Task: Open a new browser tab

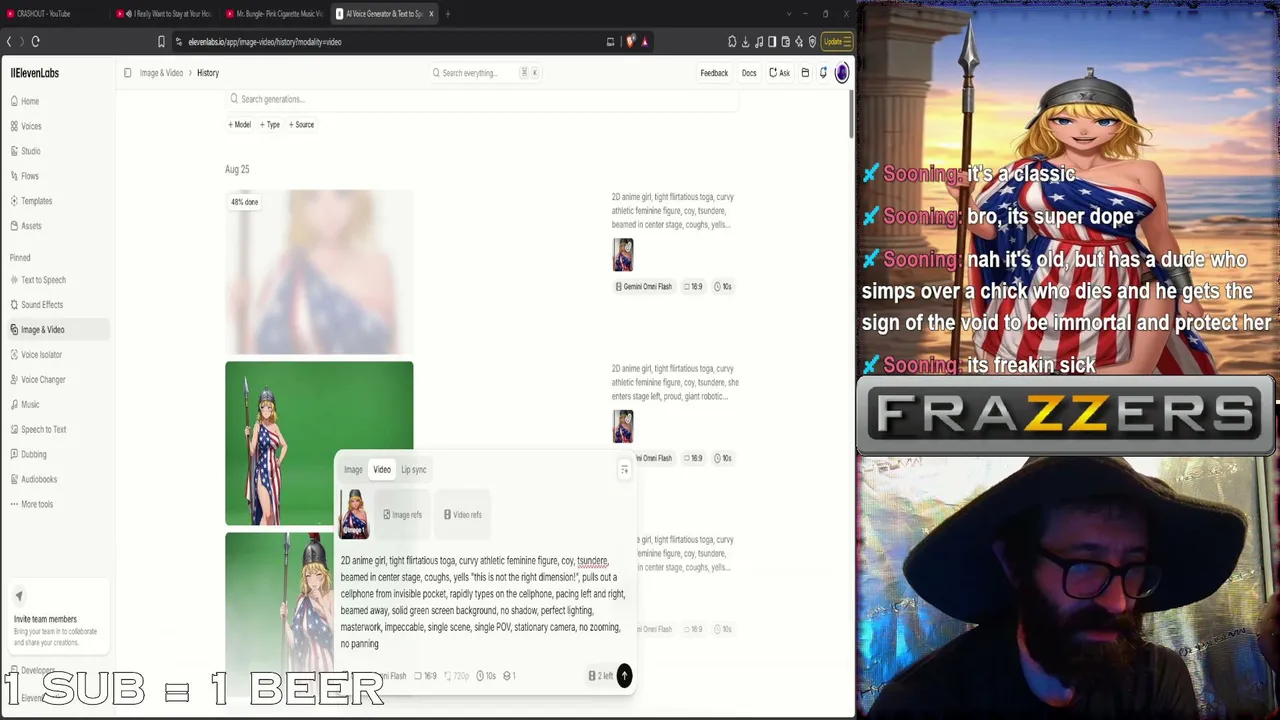Action: click(x=447, y=14)
